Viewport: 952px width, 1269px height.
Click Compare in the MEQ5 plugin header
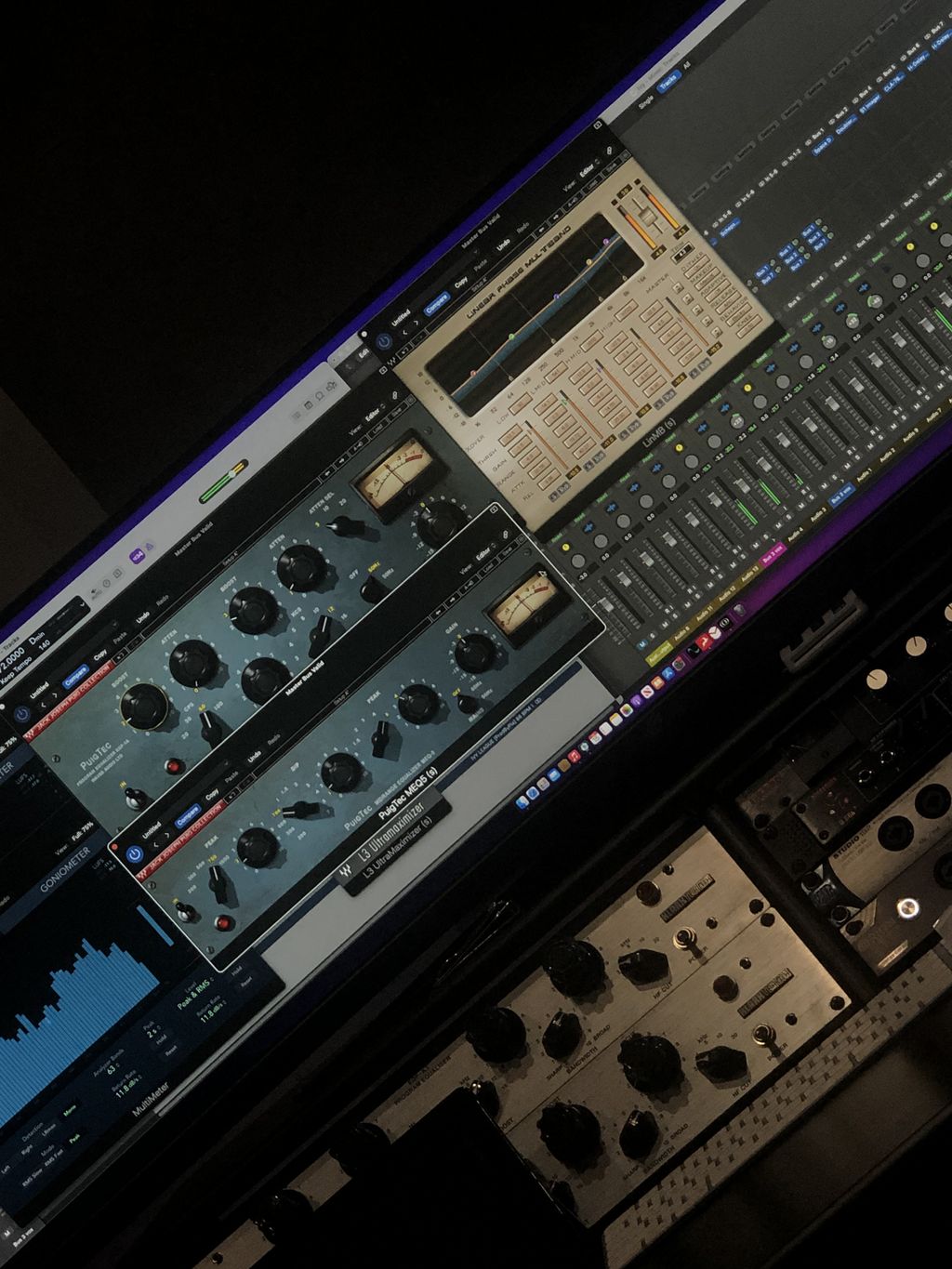pyautogui.click(x=188, y=815)
